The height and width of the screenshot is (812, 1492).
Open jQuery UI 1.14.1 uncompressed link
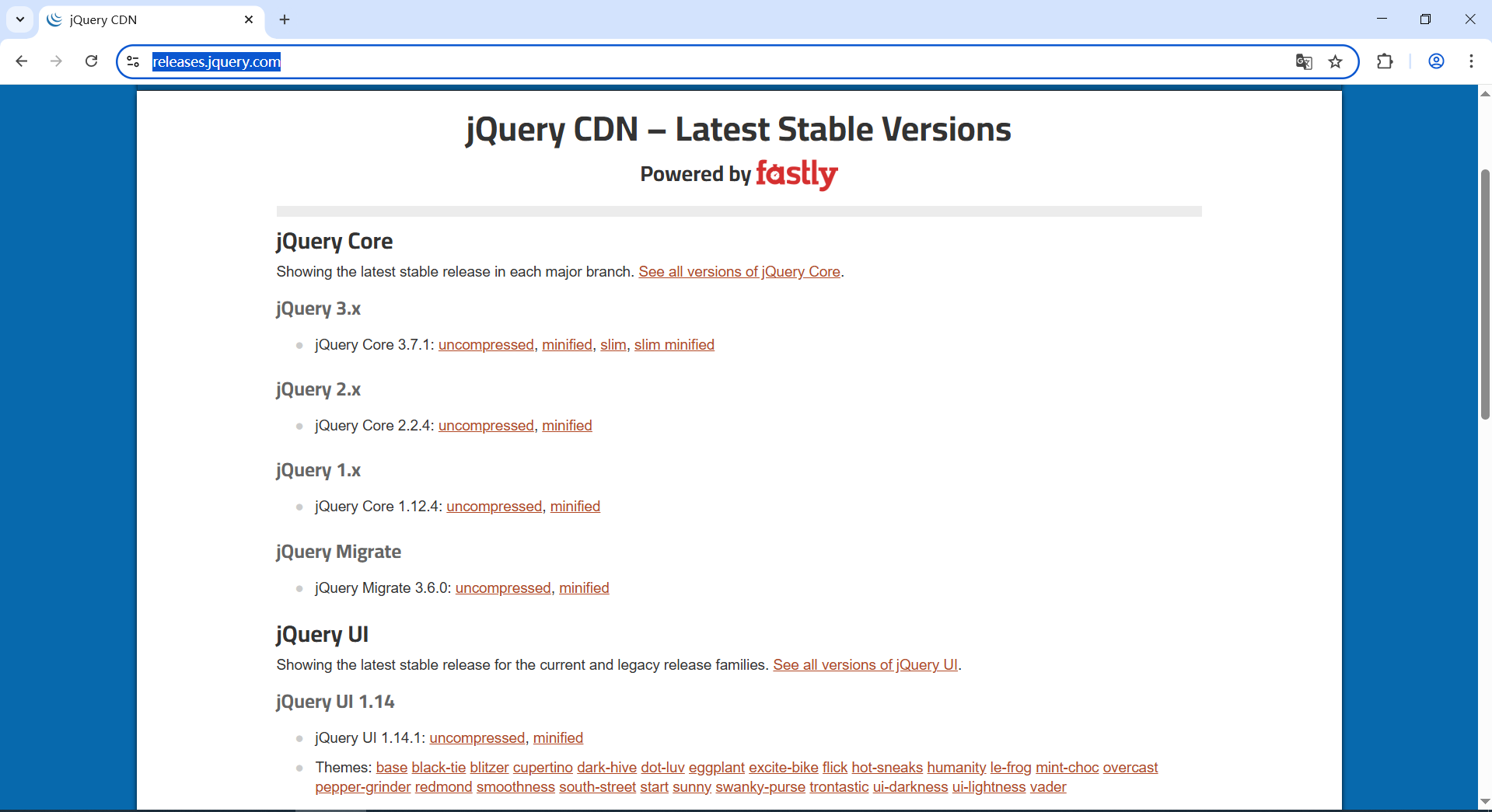(x=477, y=738)
